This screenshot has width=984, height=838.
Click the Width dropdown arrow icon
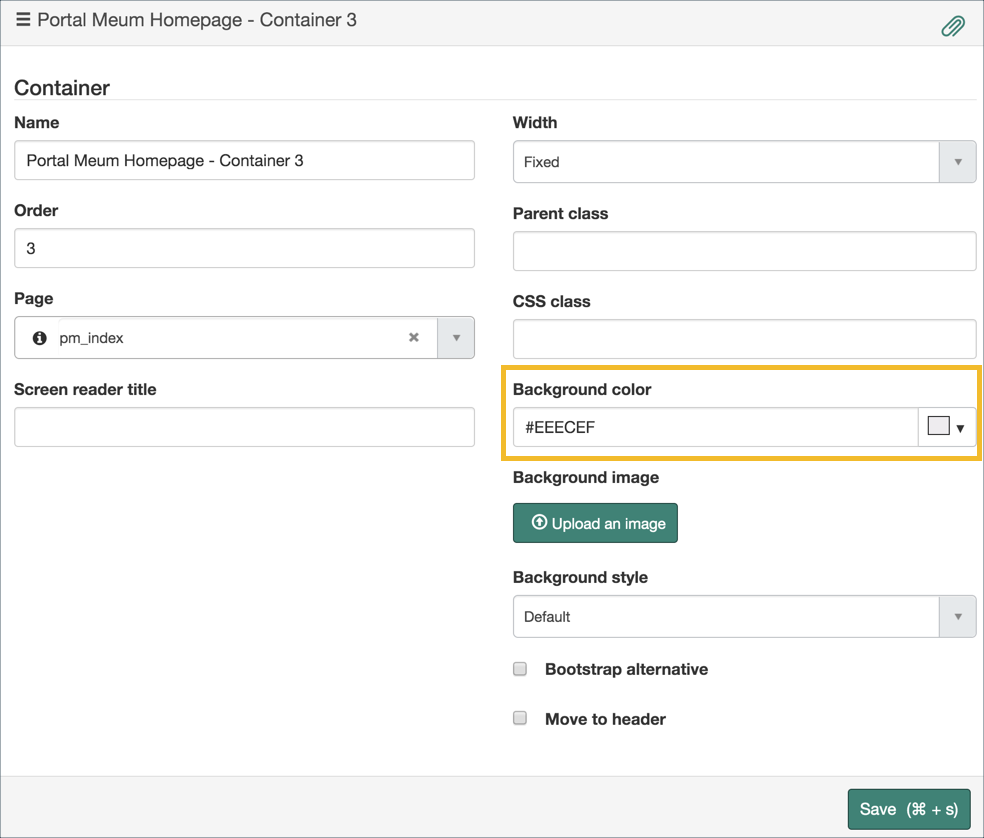coord(958,162)
